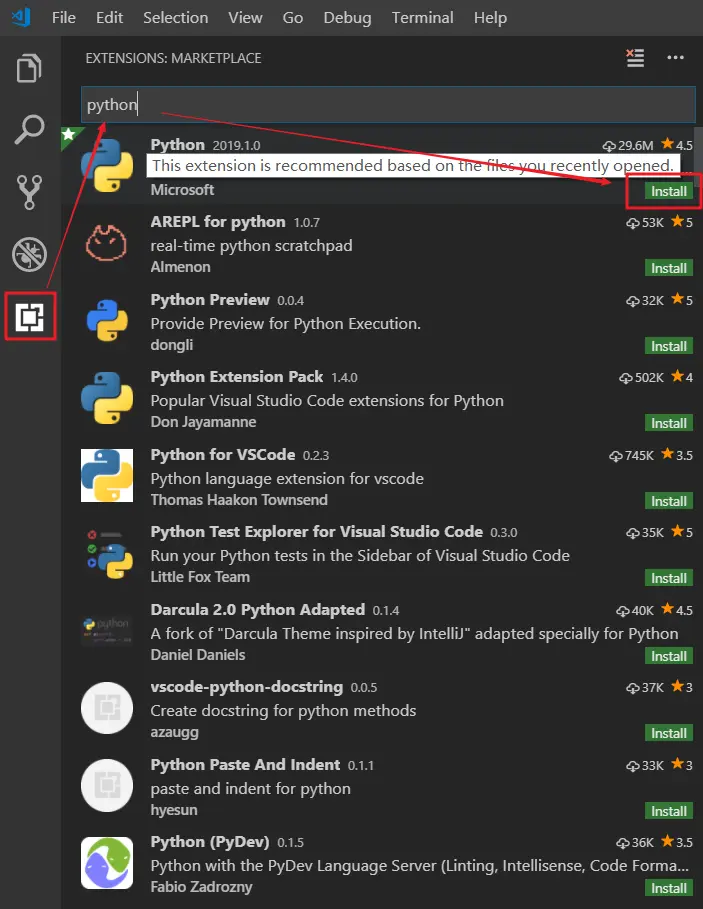Click the 745K download count
Viewport: 703px width, 909px height.
(x=631, y=455)
